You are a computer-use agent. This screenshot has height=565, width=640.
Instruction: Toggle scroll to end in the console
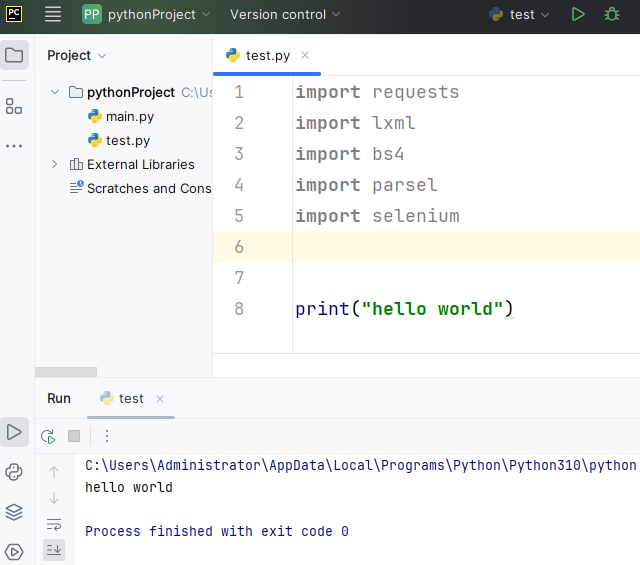(x=54, y=549)
